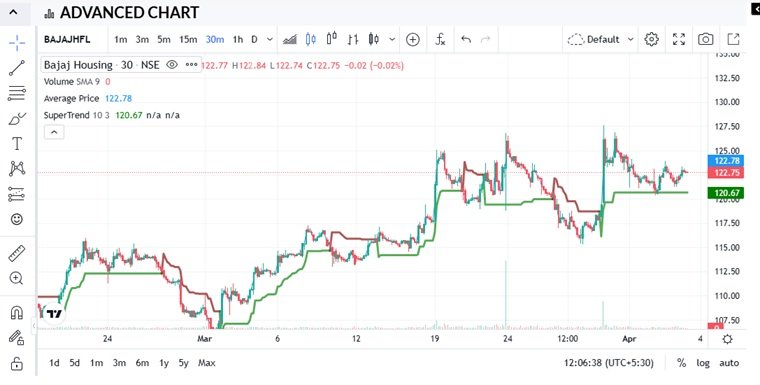Screen dimensions: 760x385
Task: Collapse the indicator legend chevron
Action: point(54,132)
